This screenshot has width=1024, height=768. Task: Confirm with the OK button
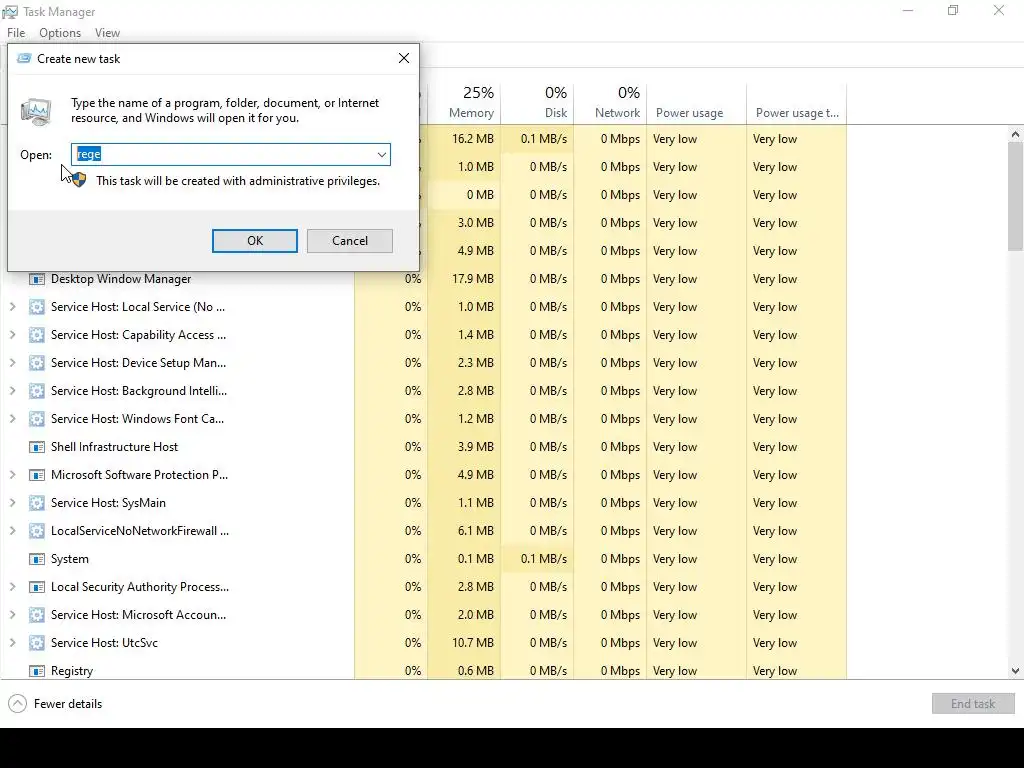(x=255, y=240)
